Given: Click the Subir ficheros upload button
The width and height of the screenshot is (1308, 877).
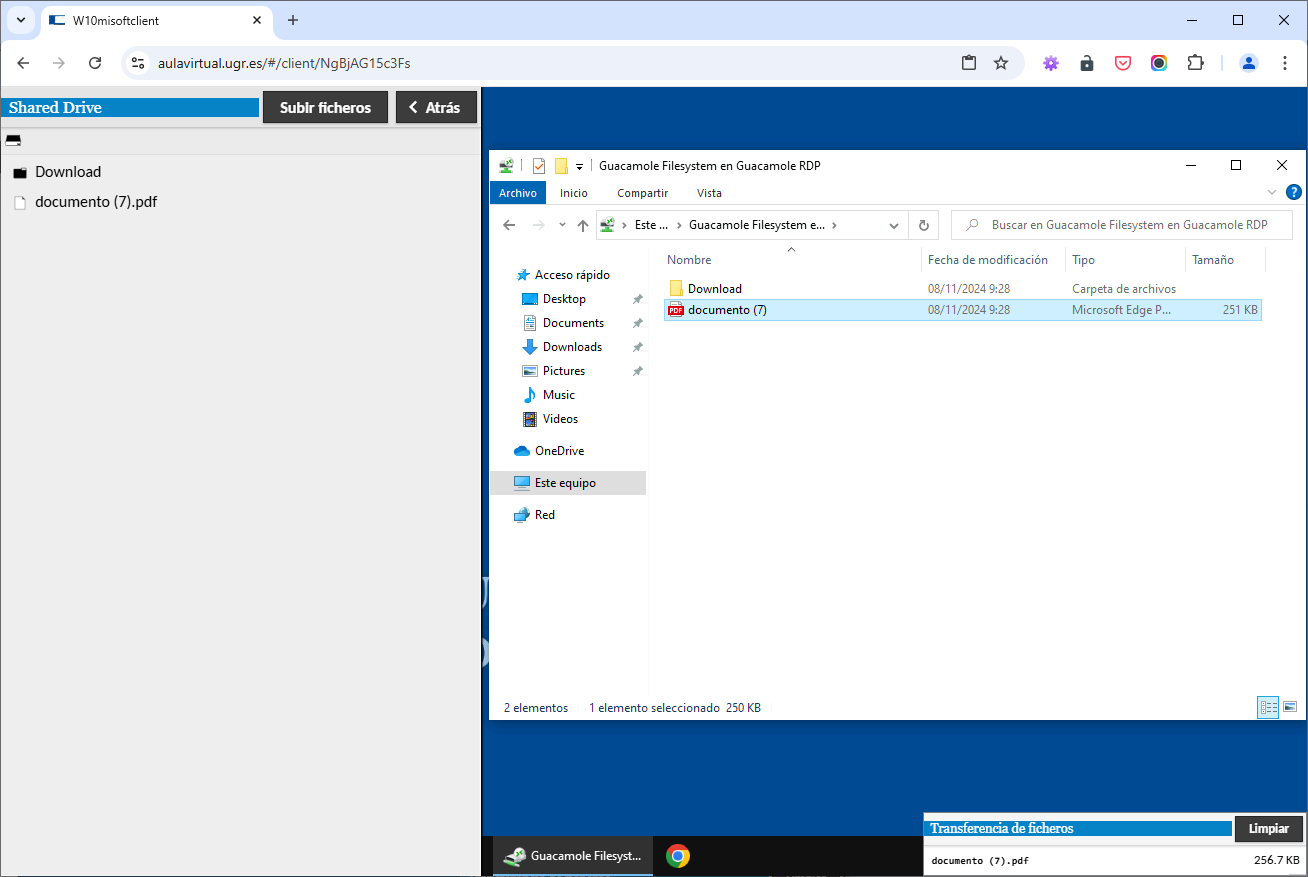Looking at the screenshot, I should point(325,108).
